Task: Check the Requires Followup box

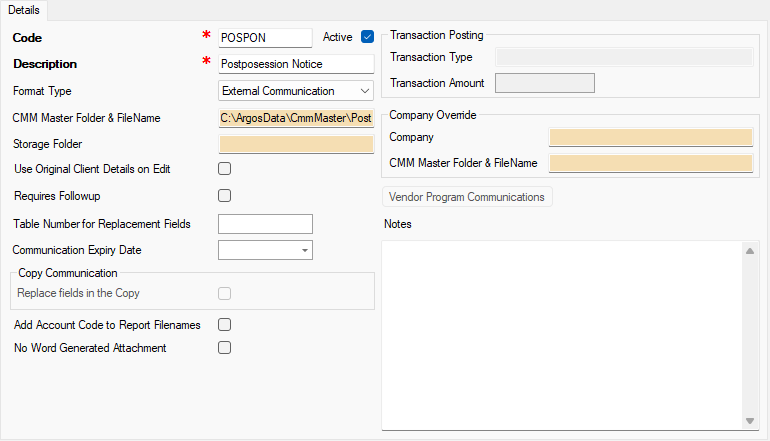Action: [x=224, y=195]
